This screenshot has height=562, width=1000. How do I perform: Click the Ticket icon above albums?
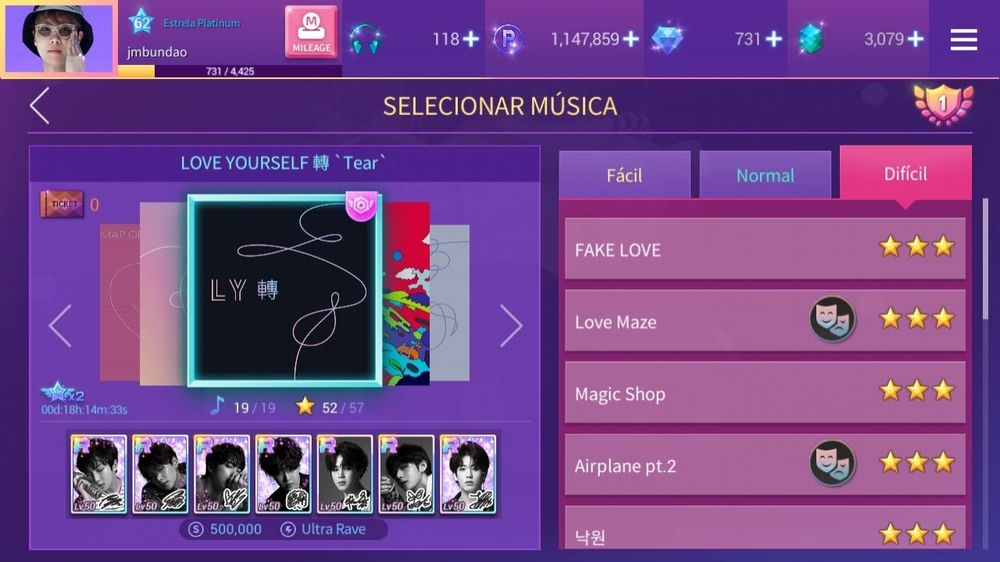62,204
